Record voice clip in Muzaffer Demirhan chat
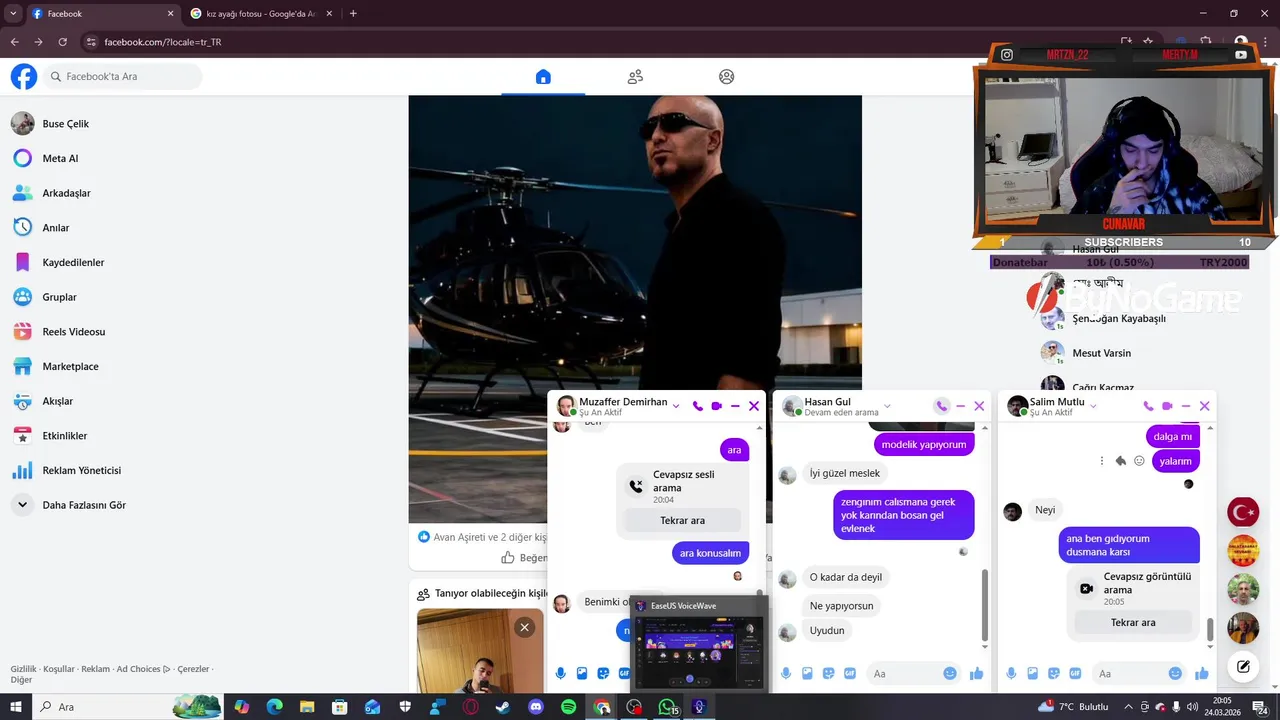Viewport: 1280px width, 720px height. tap(561, 673)
